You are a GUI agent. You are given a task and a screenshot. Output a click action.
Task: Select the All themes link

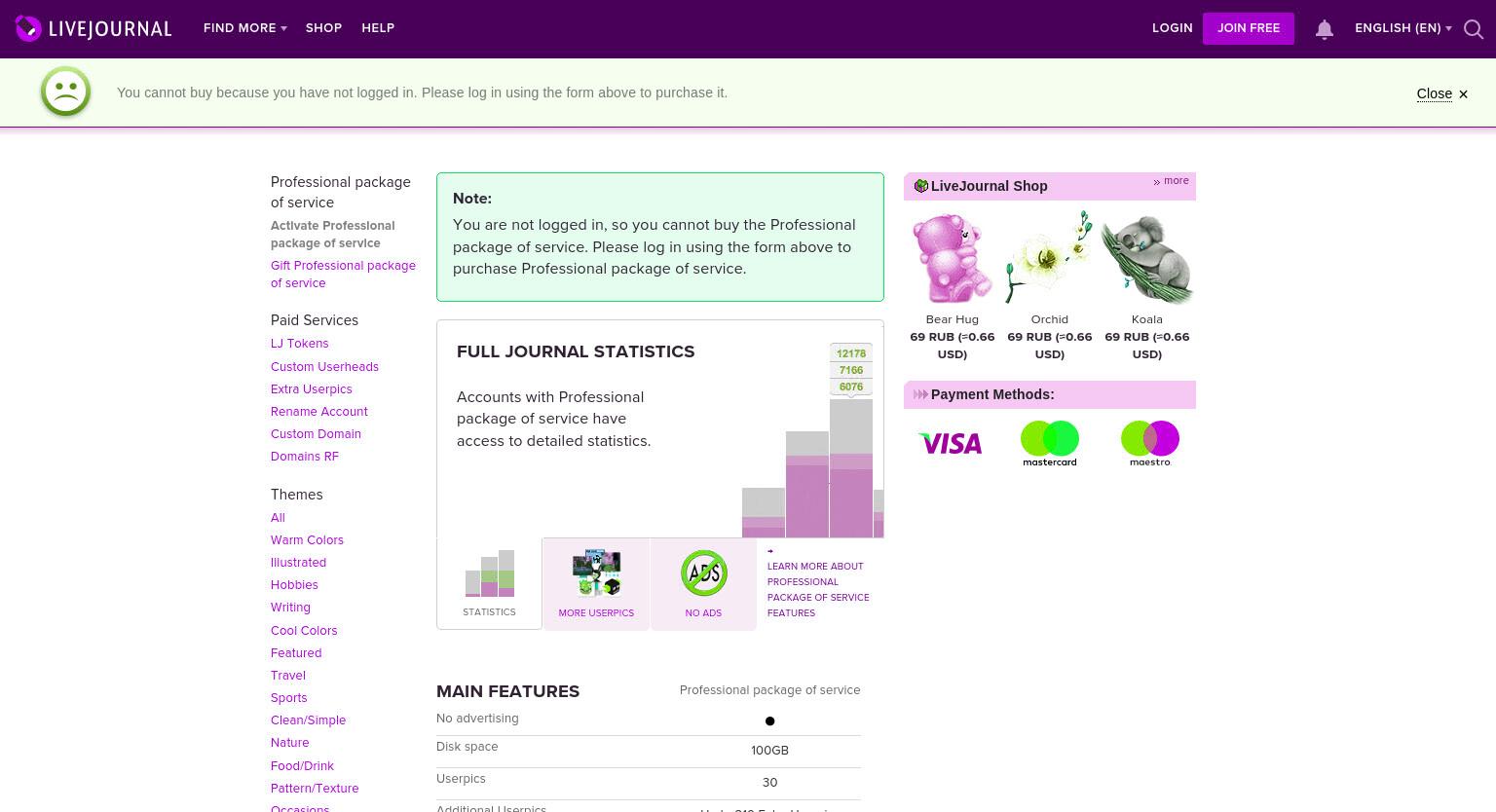pyautogui.click(x=278, y=518)
